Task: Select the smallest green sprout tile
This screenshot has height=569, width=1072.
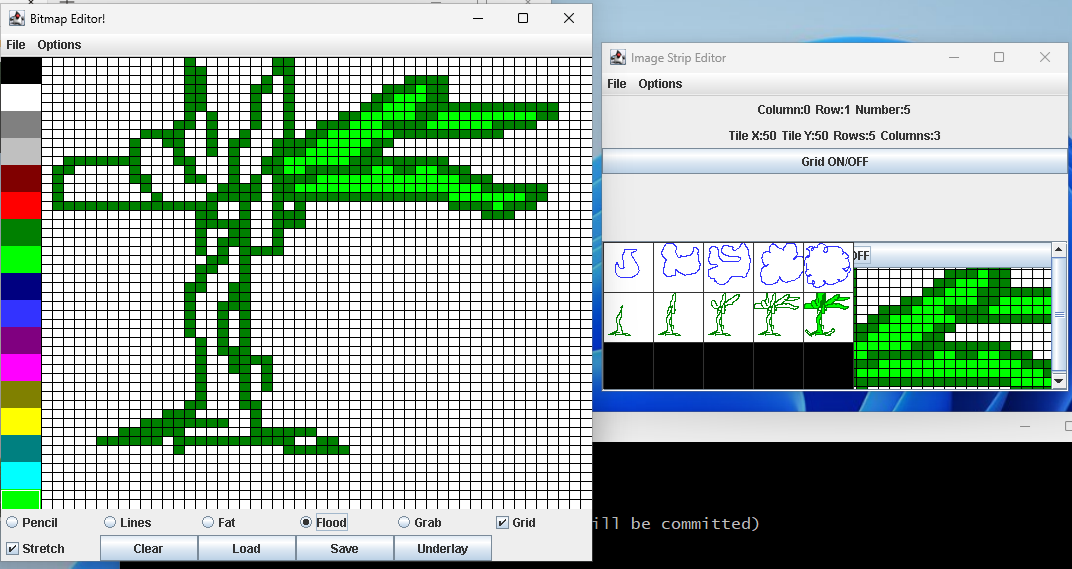Action: click(628, 317)
